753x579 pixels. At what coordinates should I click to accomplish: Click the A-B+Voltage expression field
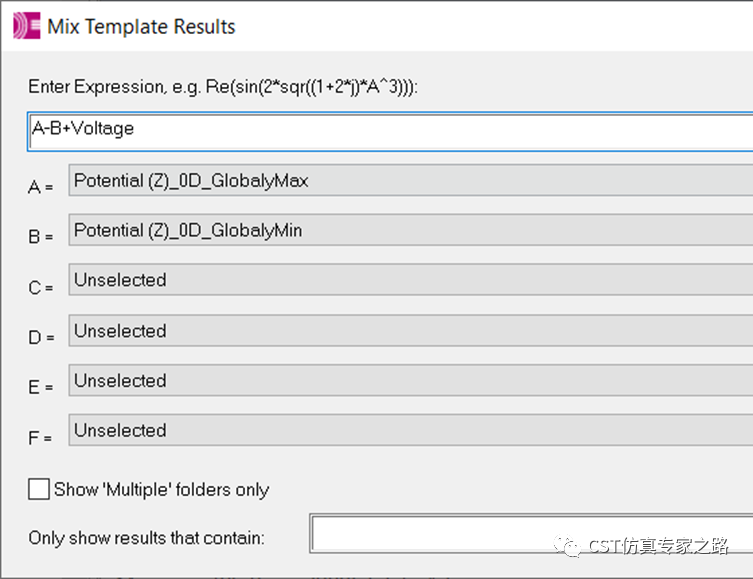click(x=390, y=132)
